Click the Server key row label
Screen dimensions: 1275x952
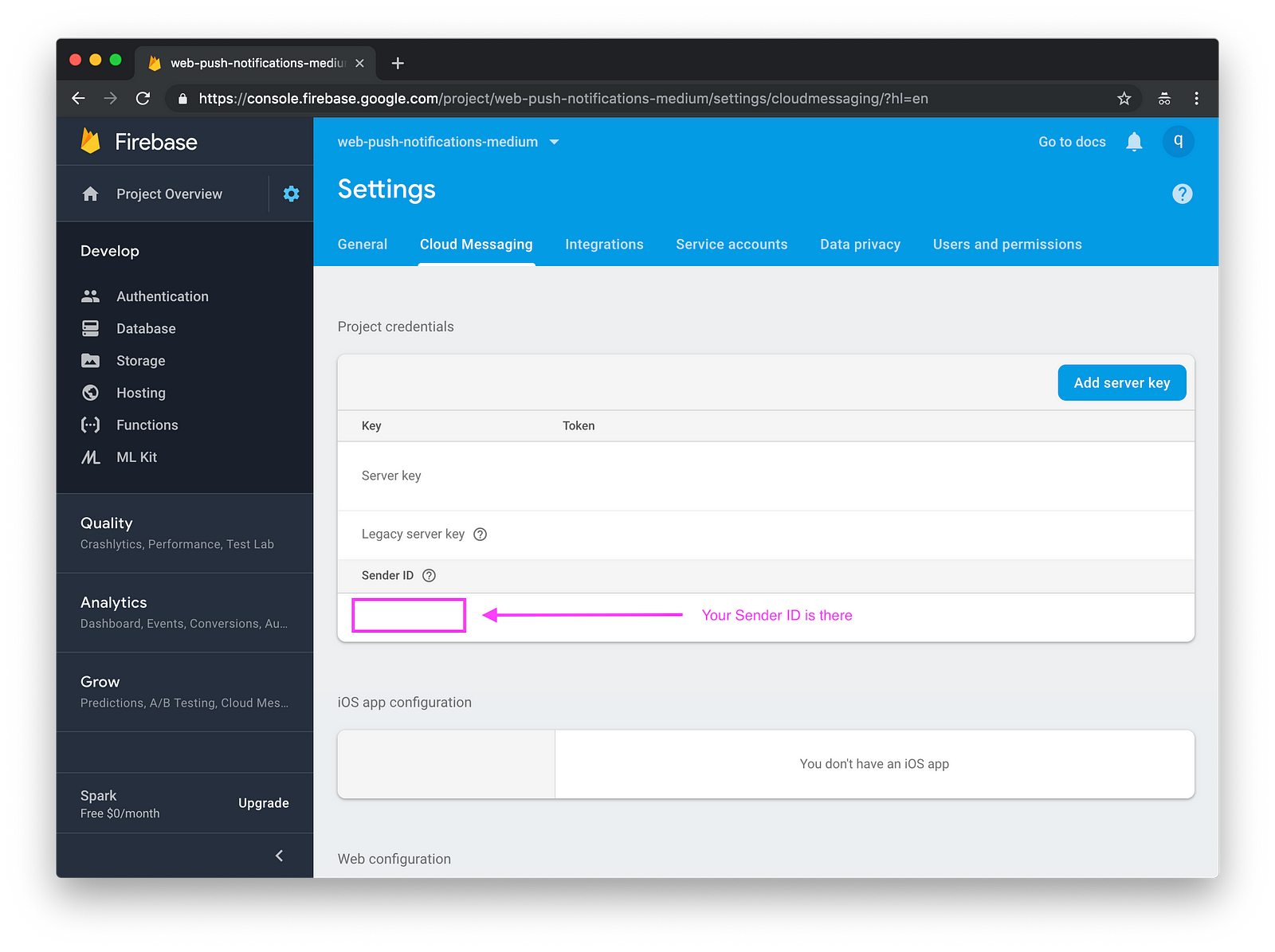pos(391,476)
